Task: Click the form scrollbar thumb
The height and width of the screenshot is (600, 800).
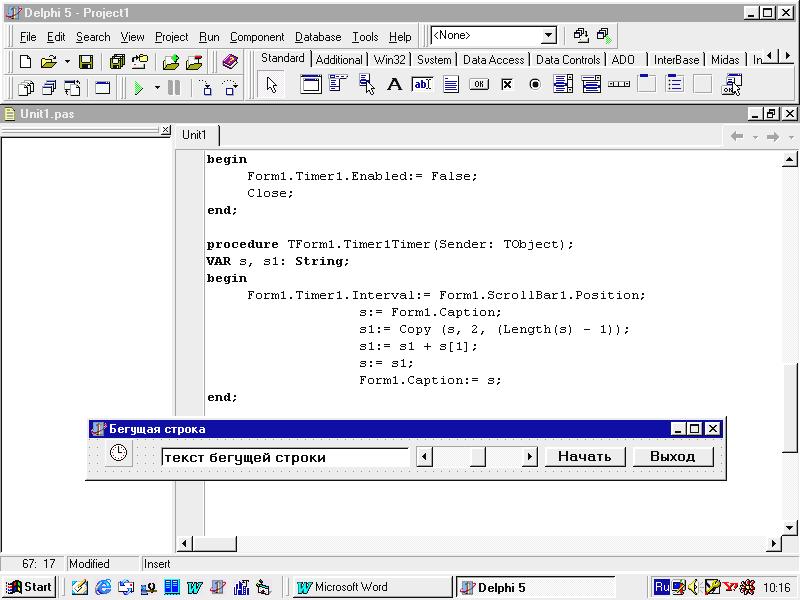Action: tap(478, 456)
